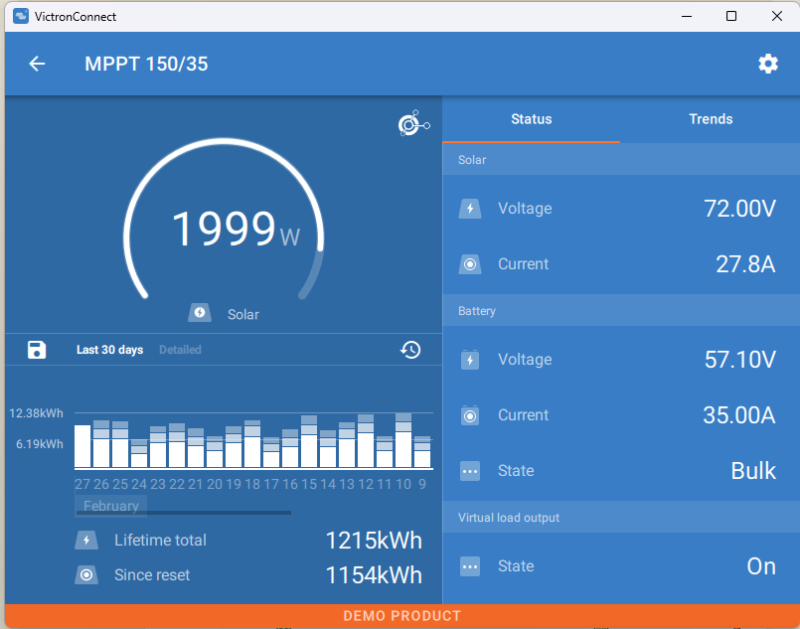
Task: Select the DEMO PRODUCT banner
Action: [x=402, y=616]
